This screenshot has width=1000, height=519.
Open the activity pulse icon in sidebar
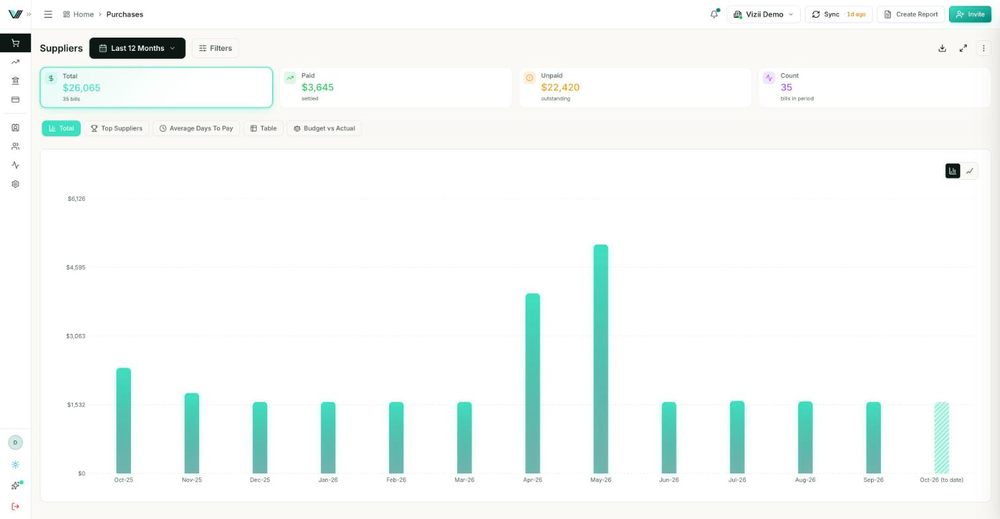(15, 165)
